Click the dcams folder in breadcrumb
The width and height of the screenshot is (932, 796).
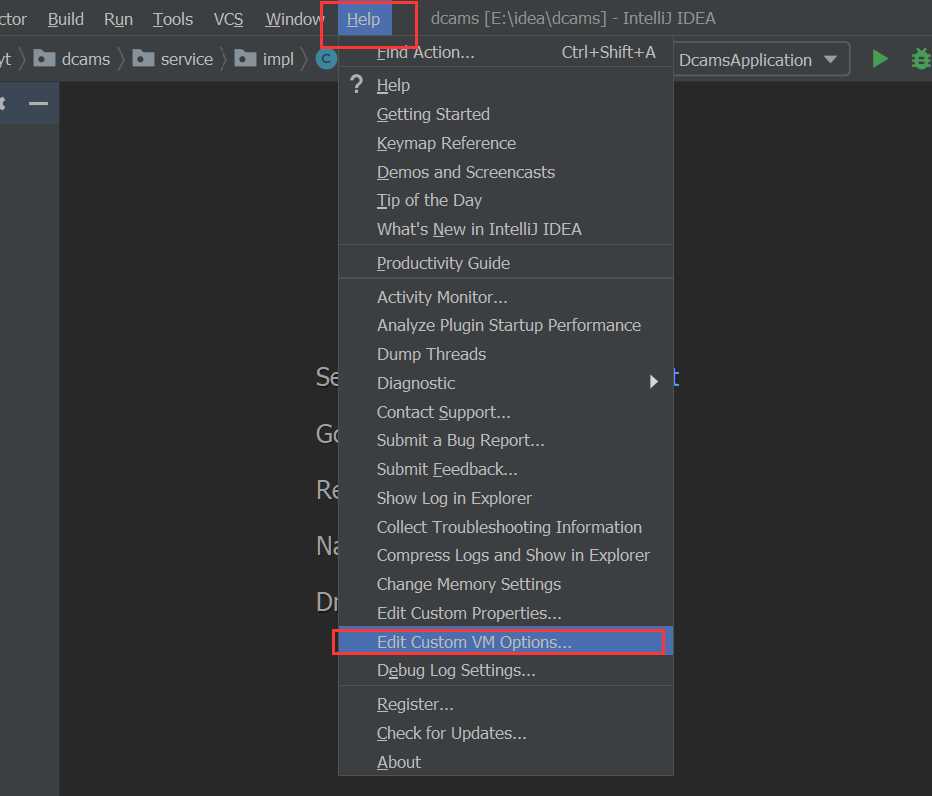[x=73, y=59]
